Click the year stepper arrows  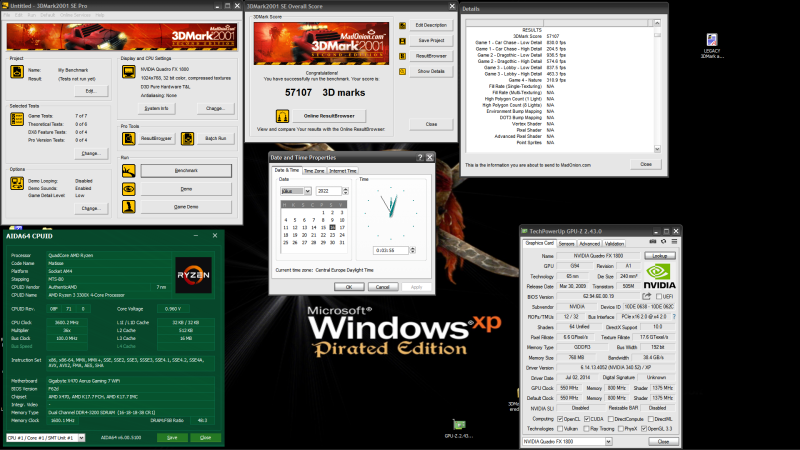click(345, 191)
